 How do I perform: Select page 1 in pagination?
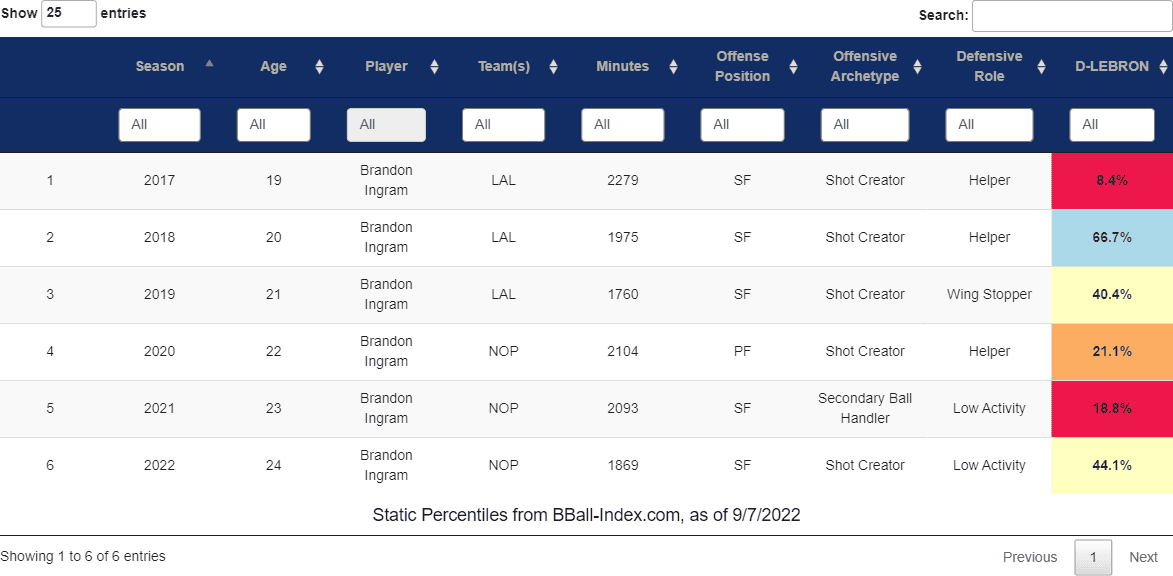point(1093,557)
